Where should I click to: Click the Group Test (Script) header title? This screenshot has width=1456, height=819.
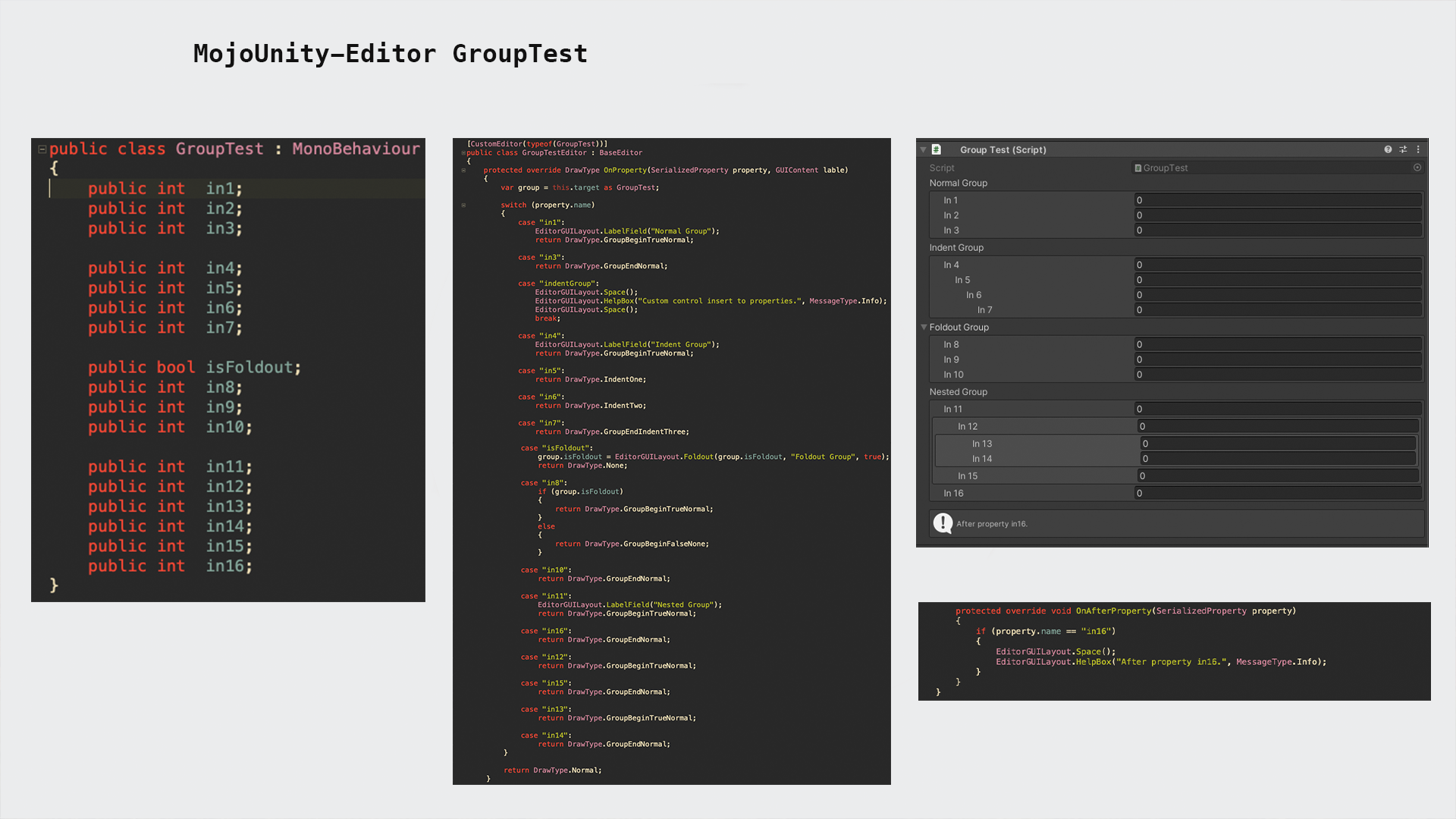point(1003,150)
